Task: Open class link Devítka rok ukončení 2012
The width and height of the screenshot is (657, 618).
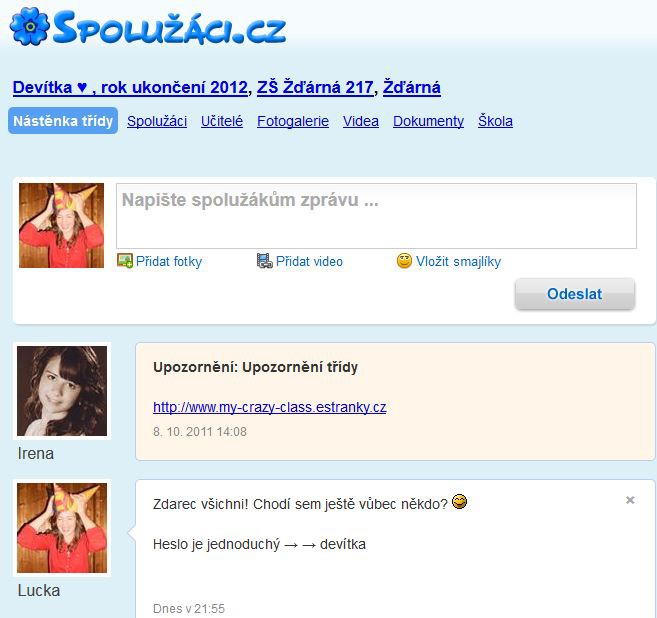Action: (x=130, y=88)
